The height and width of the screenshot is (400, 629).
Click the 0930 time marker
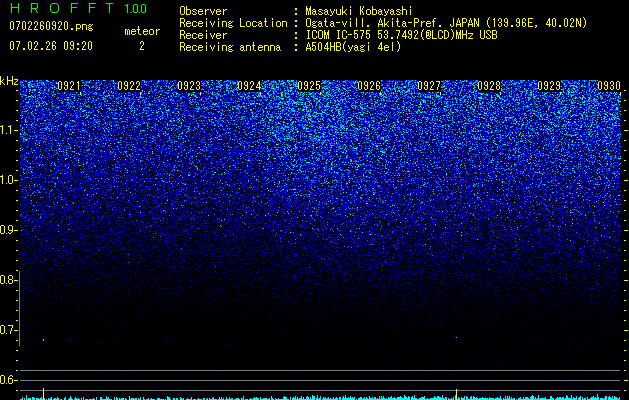609,86
